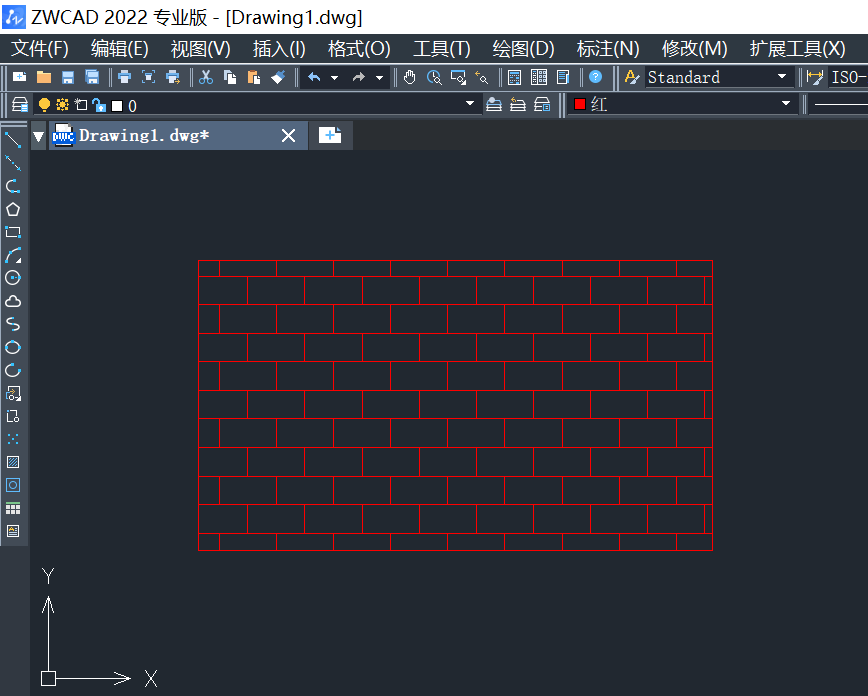Toggle layer 0 viewport freeze icon
This screenshot has width=868, height=696.
[x=81, y=105]
